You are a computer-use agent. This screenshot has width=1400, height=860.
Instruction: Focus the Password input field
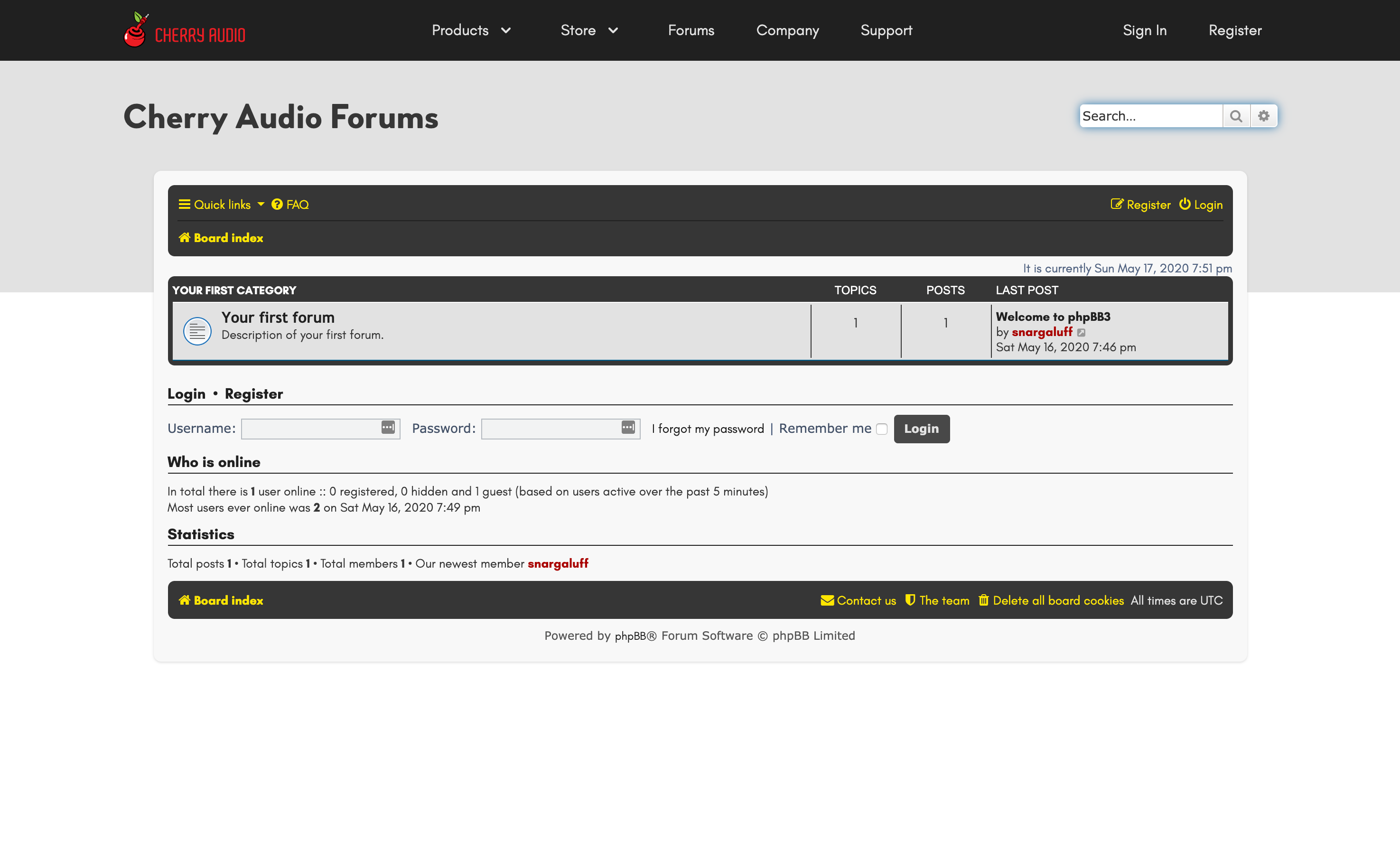click(x=560, y=429)
